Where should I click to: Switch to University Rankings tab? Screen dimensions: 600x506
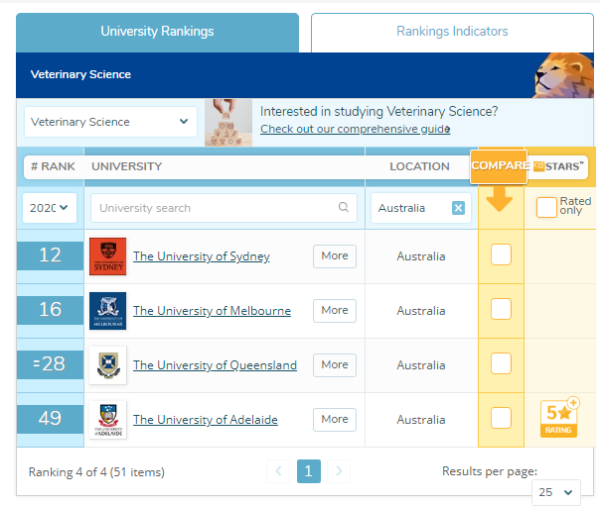pos(157,32)
